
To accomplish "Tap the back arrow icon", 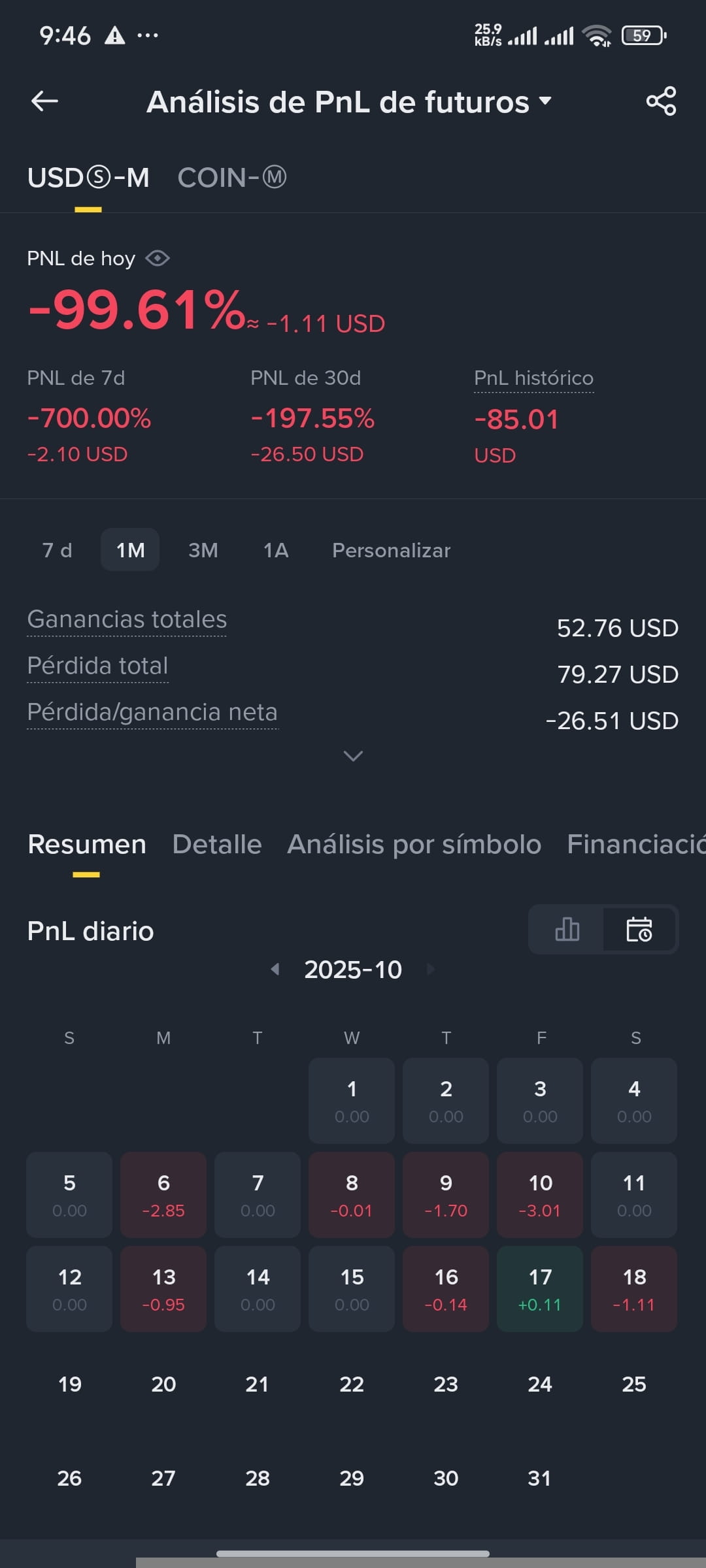I will tap(44, 101).
